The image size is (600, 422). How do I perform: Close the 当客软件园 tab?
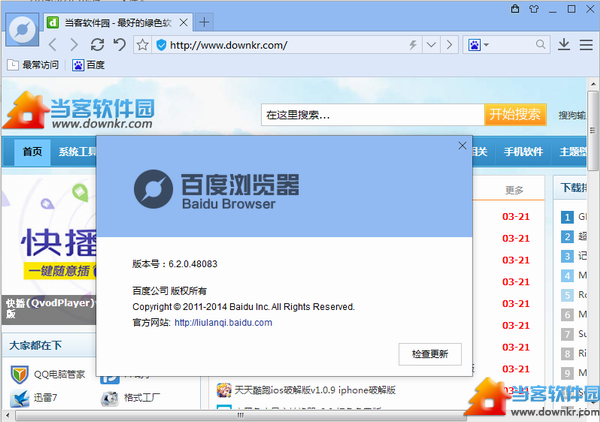click(x=184, y=23)
